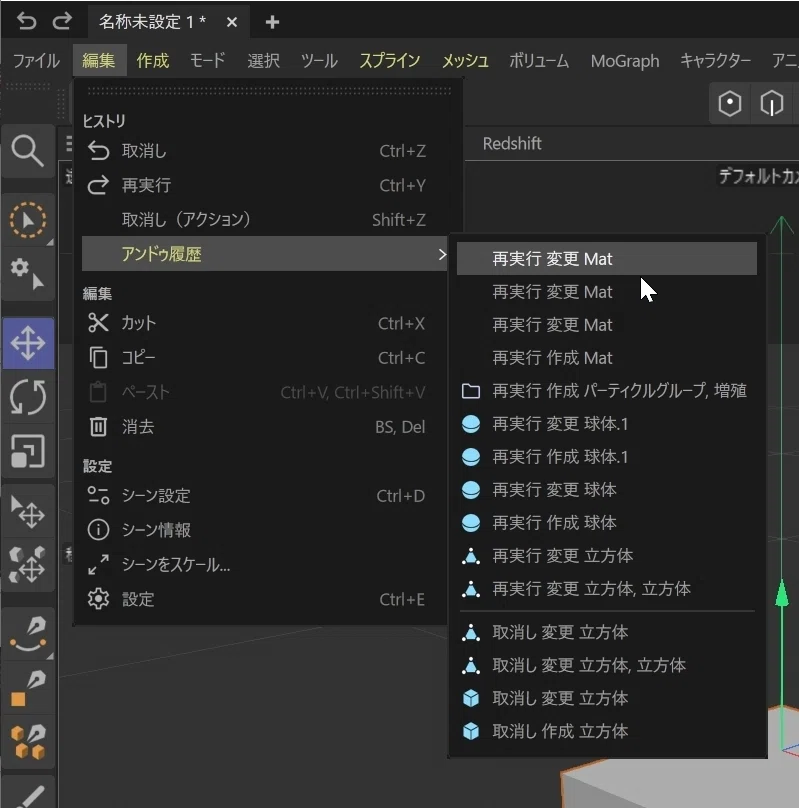Select 再実行 作成 パーティクルグループ, 増殖 entry
Viewport: 799px width, 808px height.
(607, 391)
